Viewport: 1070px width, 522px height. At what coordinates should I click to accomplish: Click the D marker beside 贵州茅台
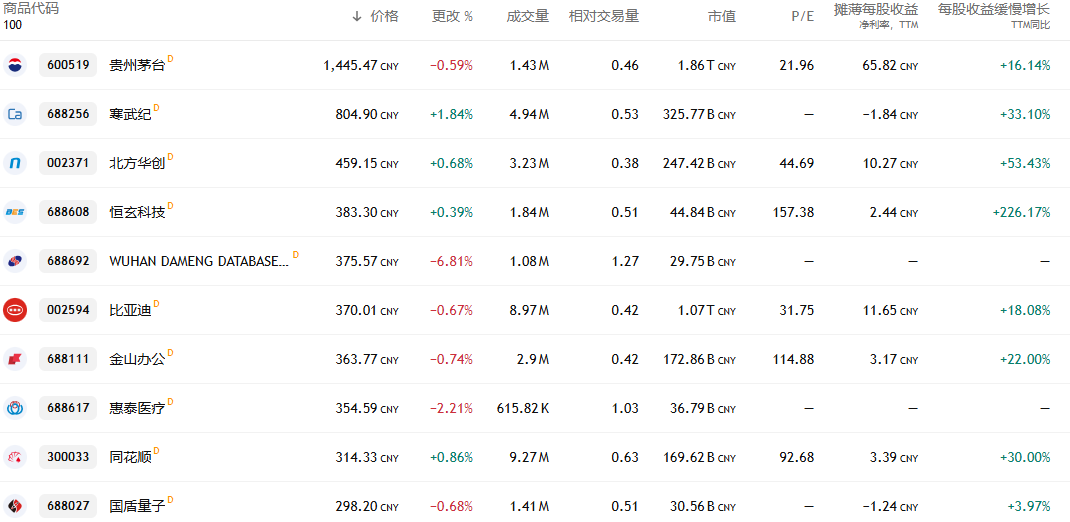click(x=171, y=59)
